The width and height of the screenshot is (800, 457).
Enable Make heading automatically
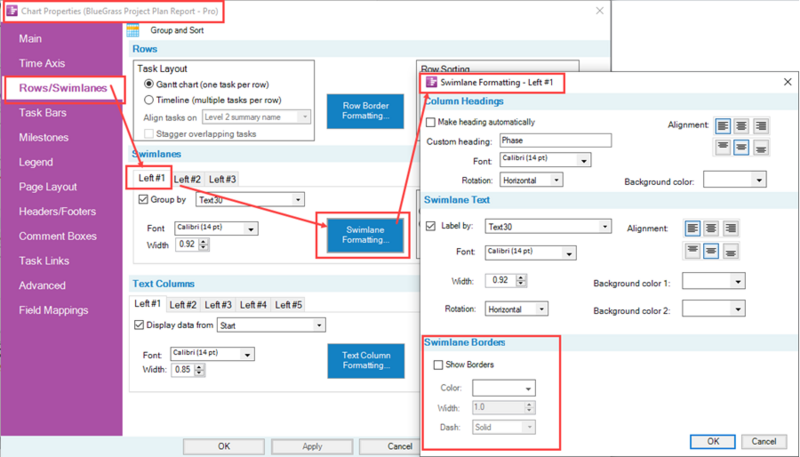[431, 122]
